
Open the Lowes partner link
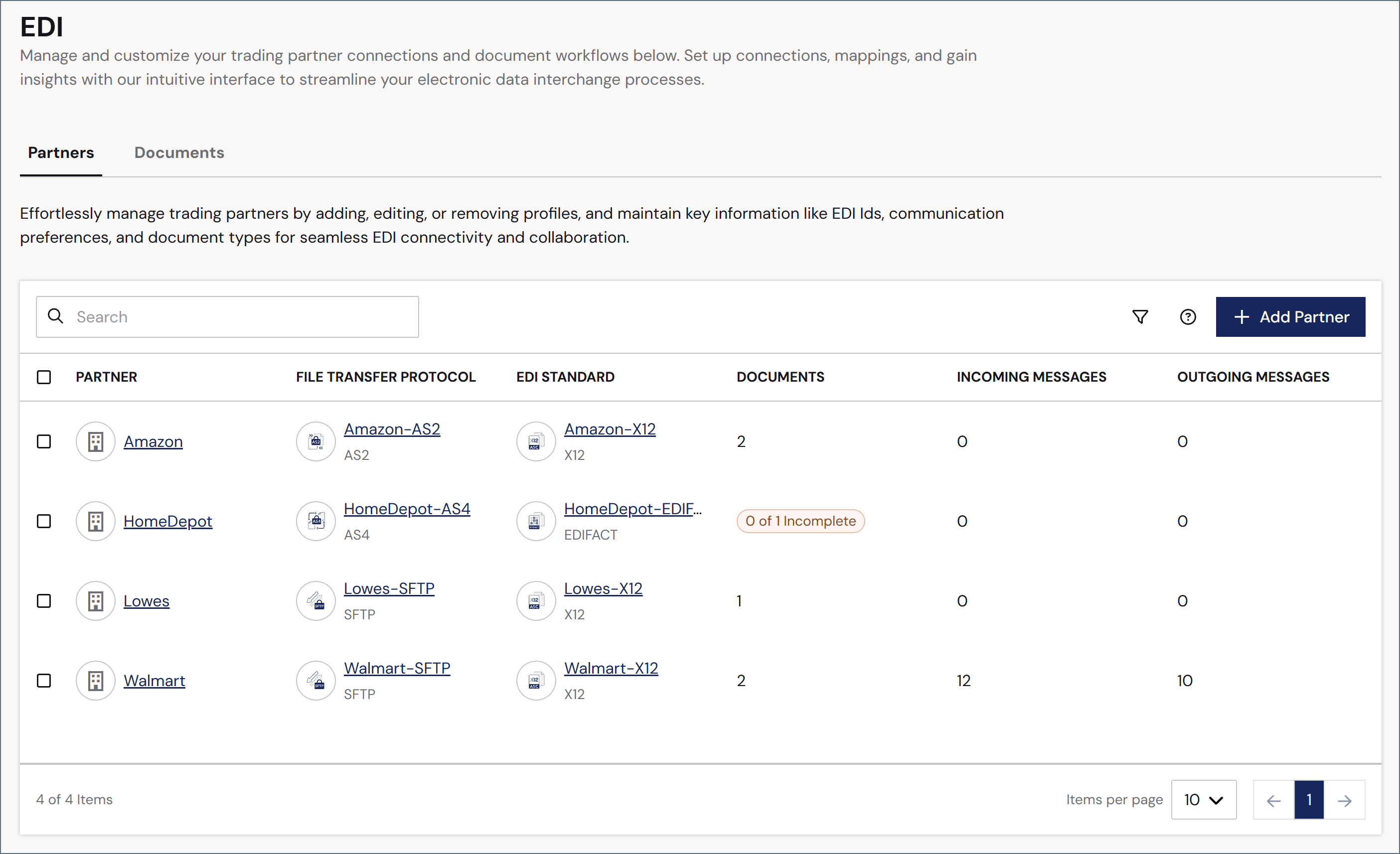[x=146, y=600]
